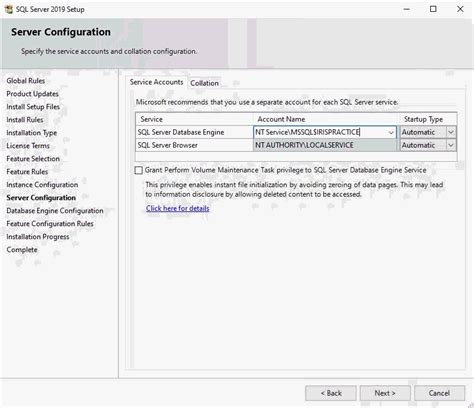Select the Service Accounts tab

[156, 82]
